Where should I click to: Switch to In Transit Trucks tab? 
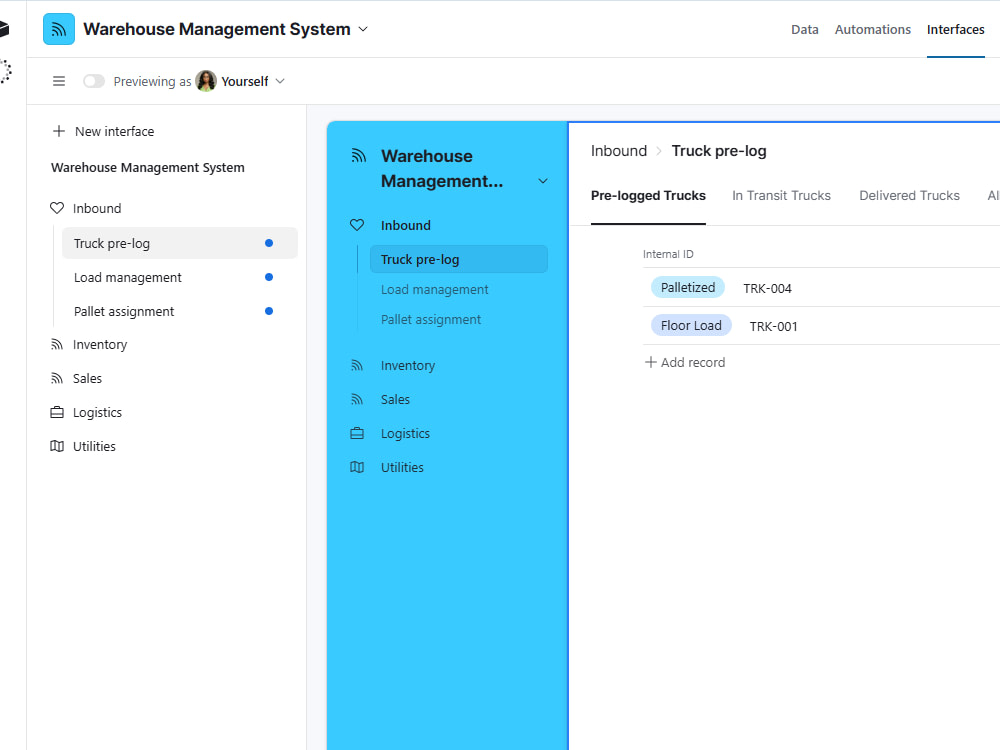(781, 196)
